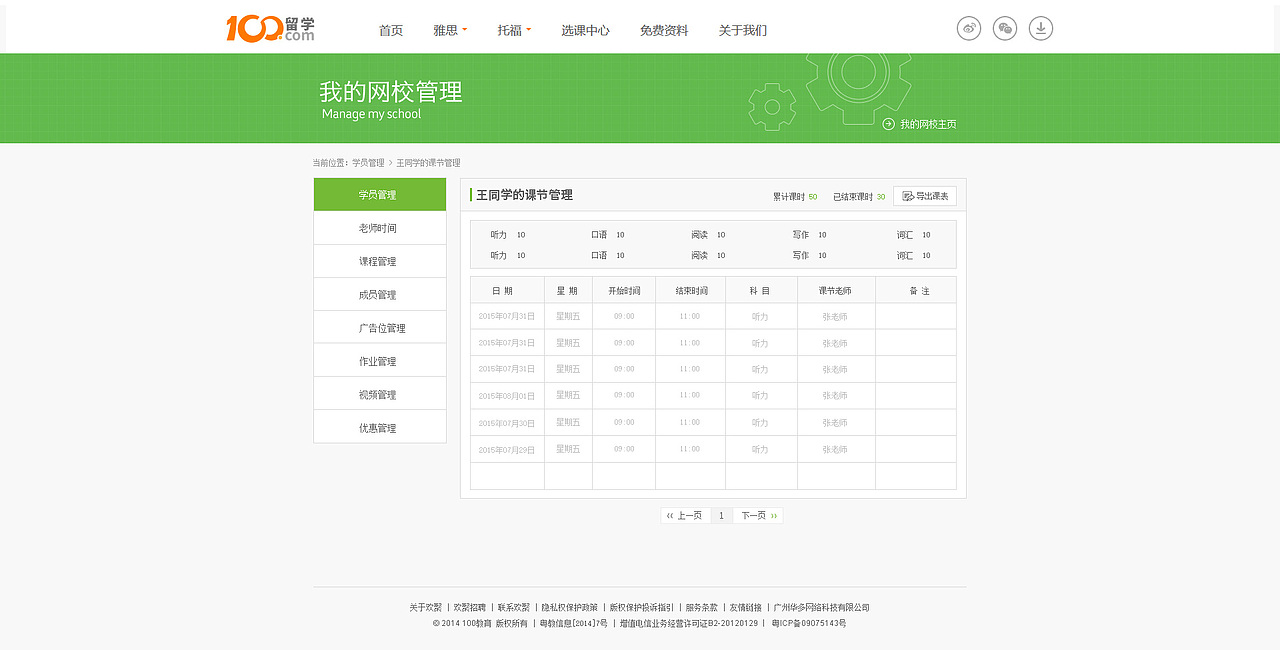Open 友情链接 footer link

tap(746, 607)
